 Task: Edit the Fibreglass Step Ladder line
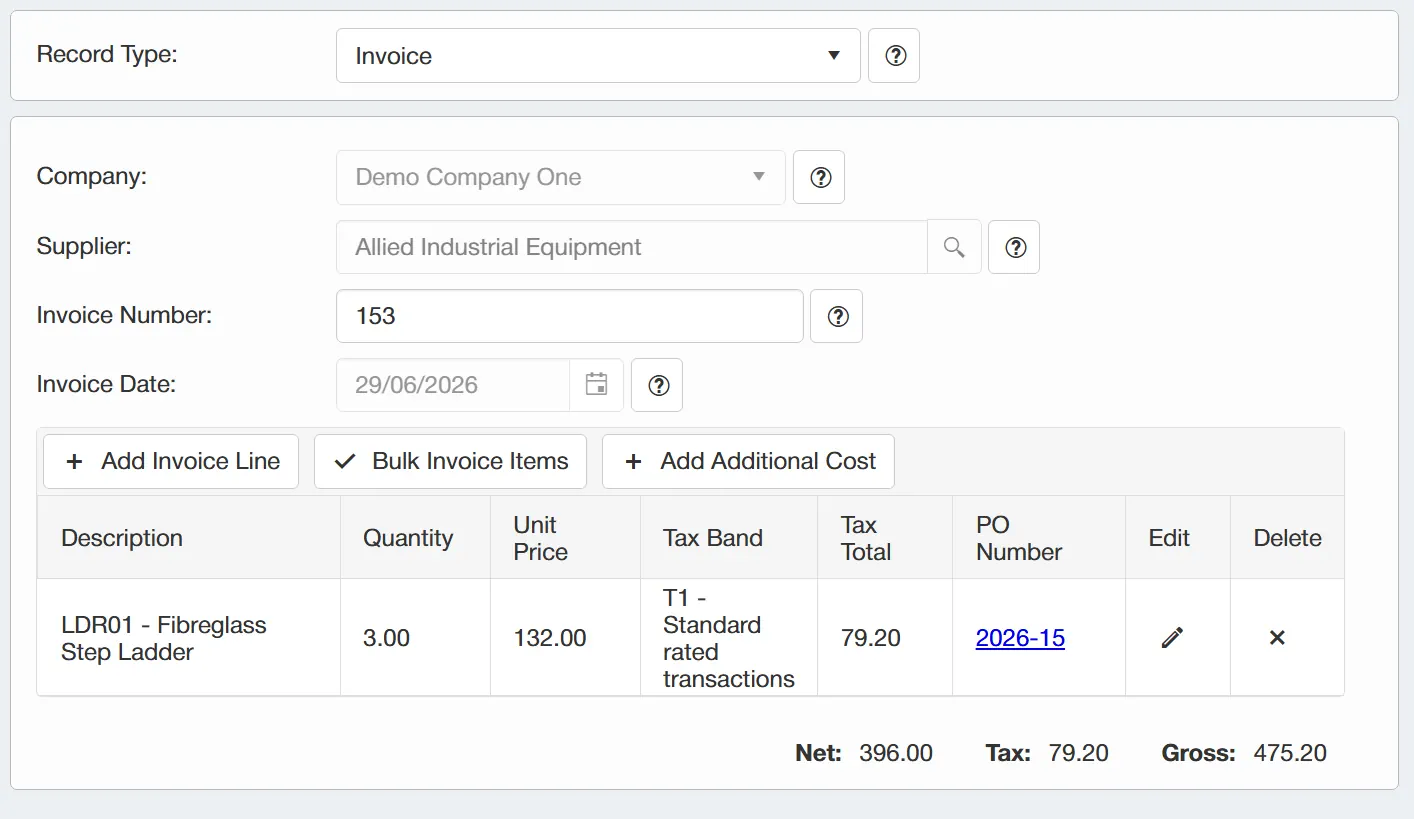(1172, 637)
